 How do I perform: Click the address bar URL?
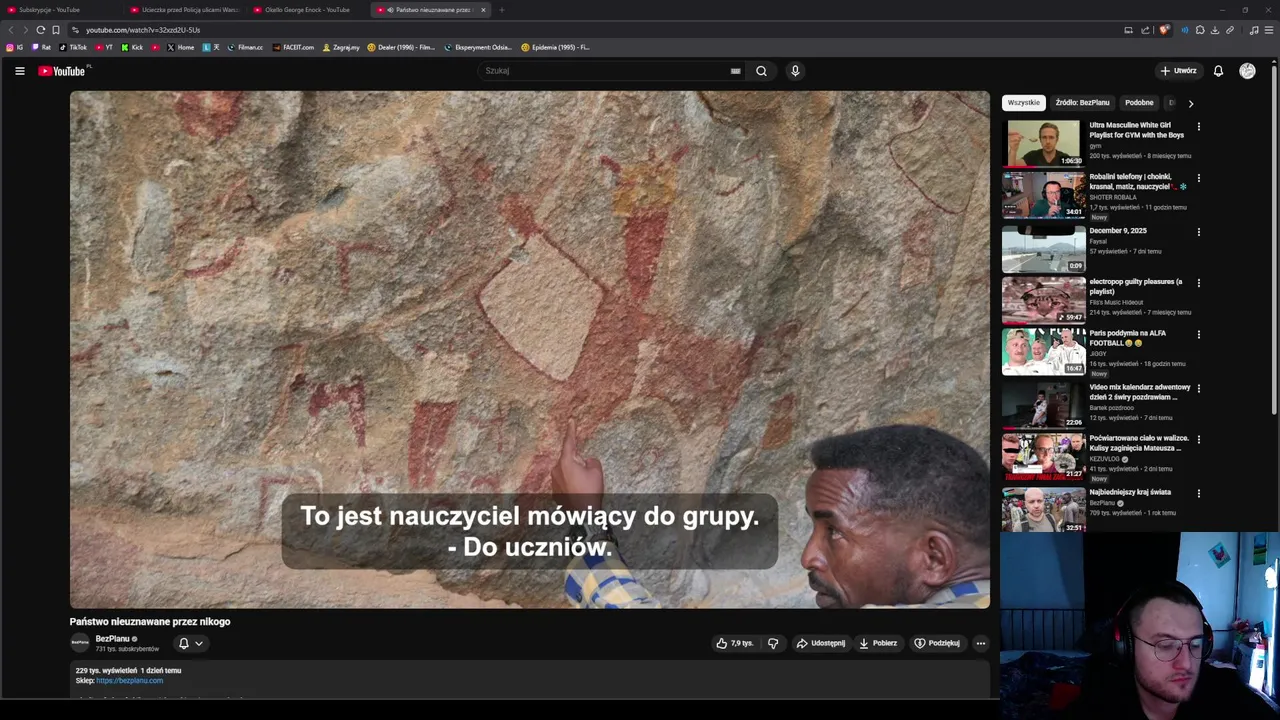143,30
